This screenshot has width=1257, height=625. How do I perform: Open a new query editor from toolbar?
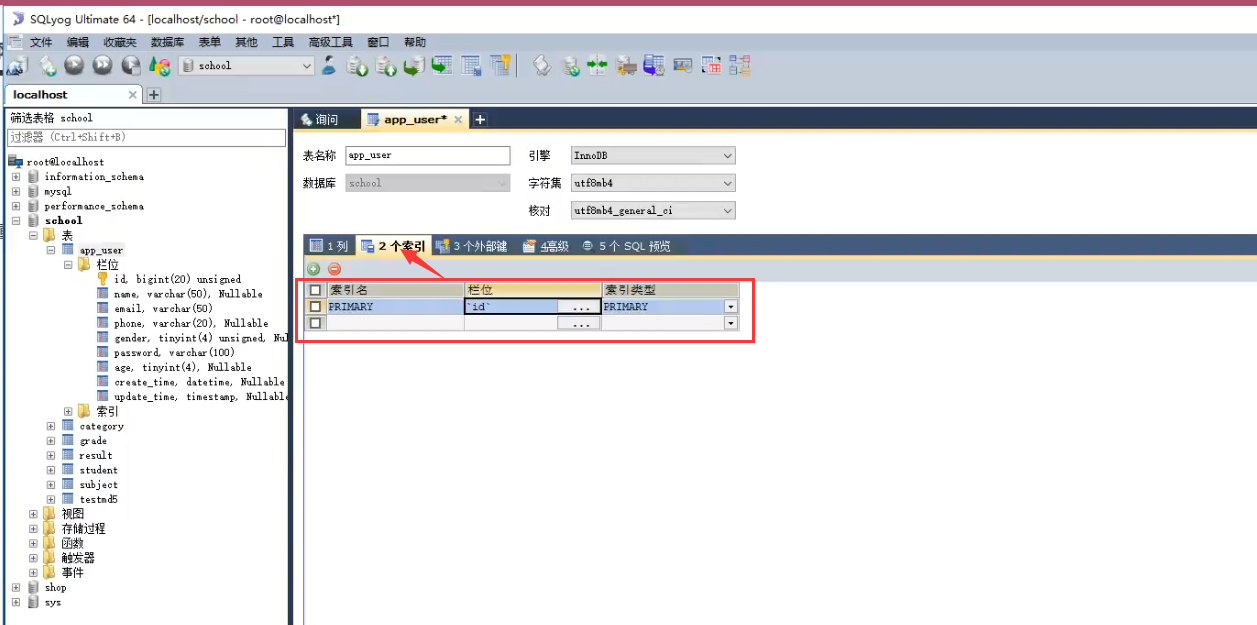click(48, 66)
